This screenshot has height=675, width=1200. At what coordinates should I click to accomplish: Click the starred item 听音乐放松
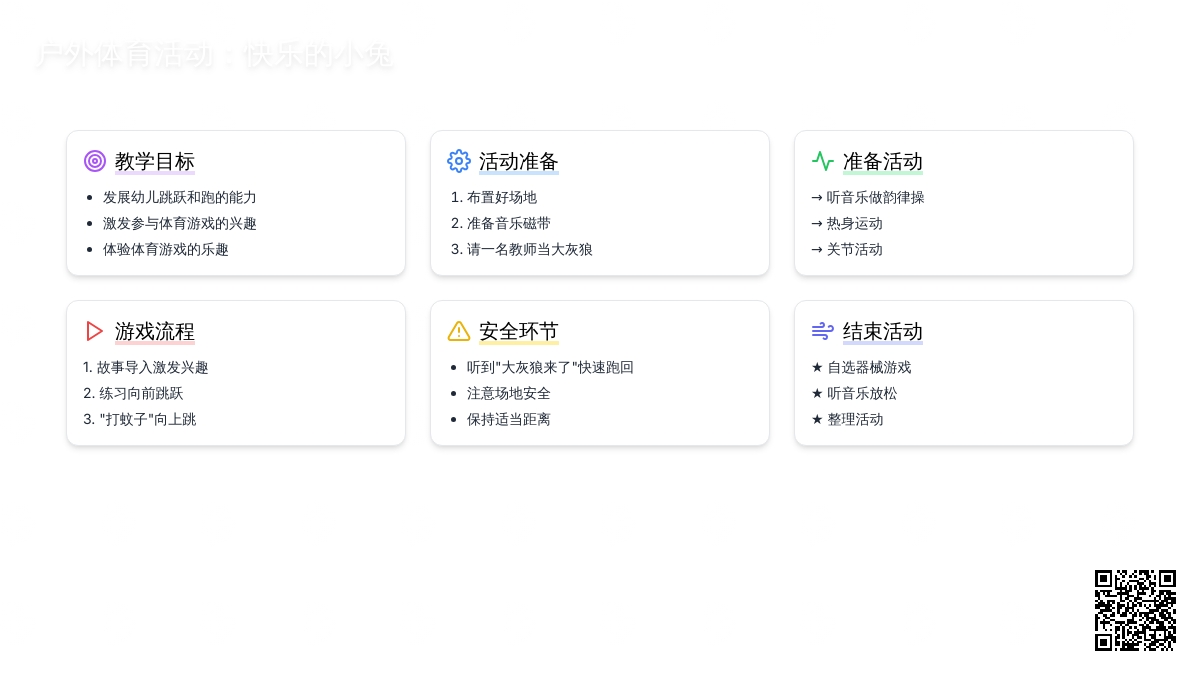[854, 394]
